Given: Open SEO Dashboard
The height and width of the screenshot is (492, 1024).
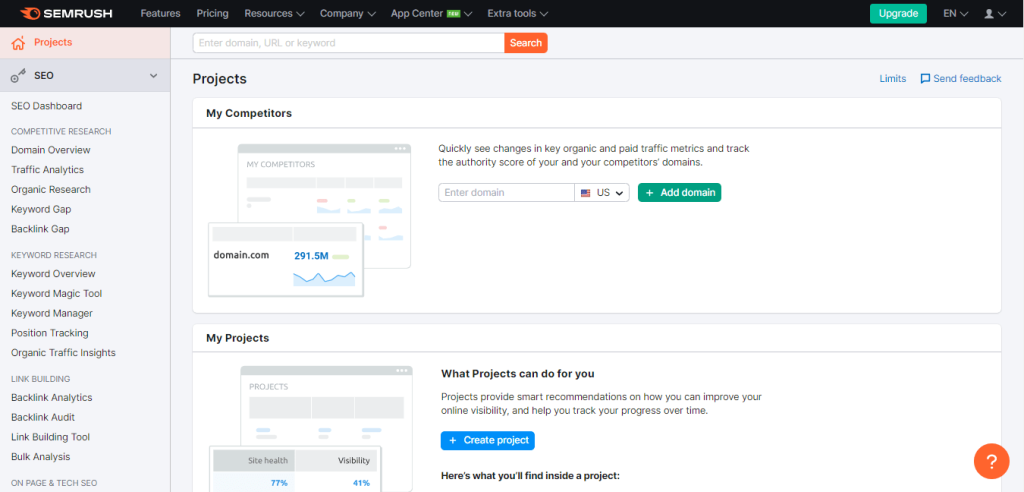Looking at the screenshot, I should 46,106.
